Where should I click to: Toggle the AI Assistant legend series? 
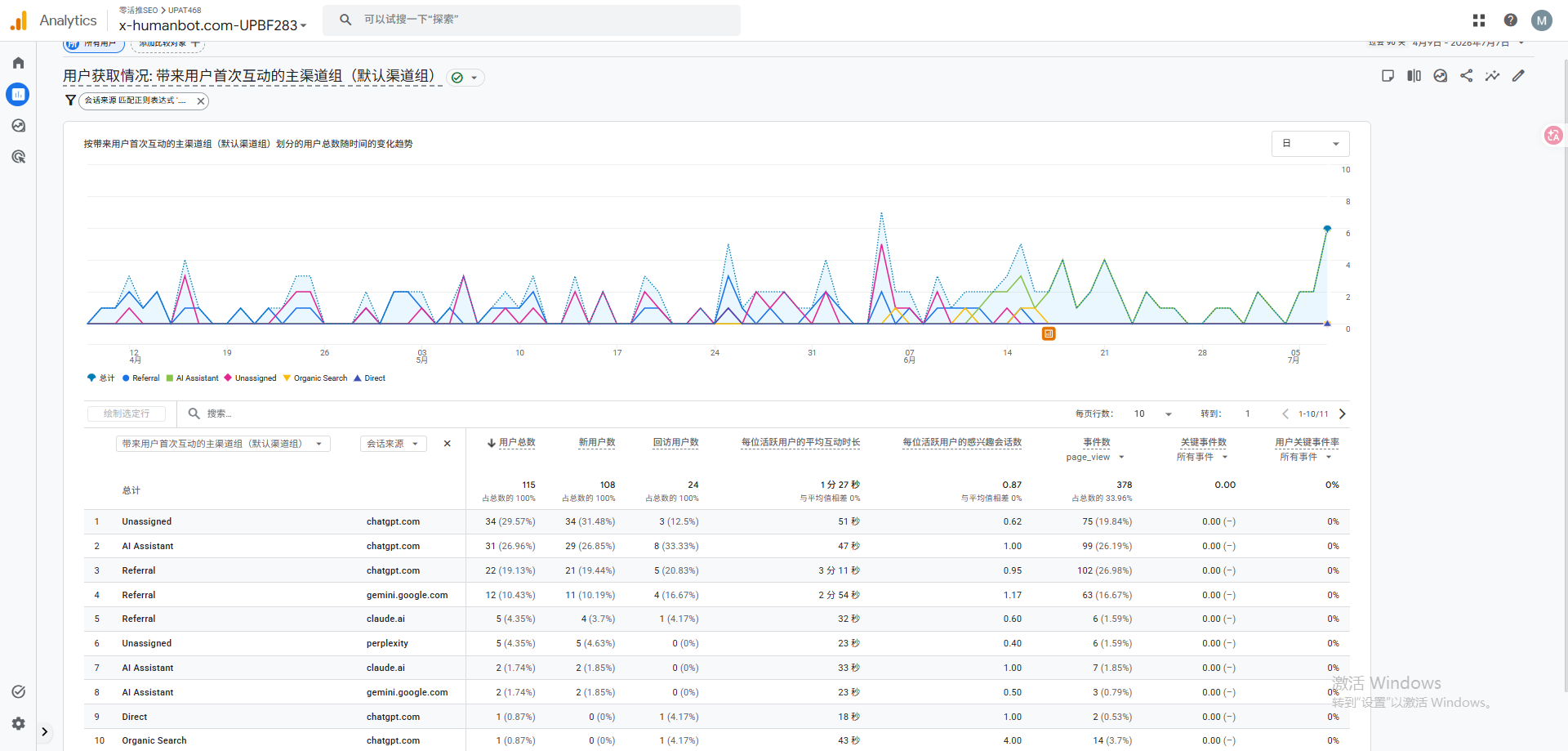coord(192,378)
